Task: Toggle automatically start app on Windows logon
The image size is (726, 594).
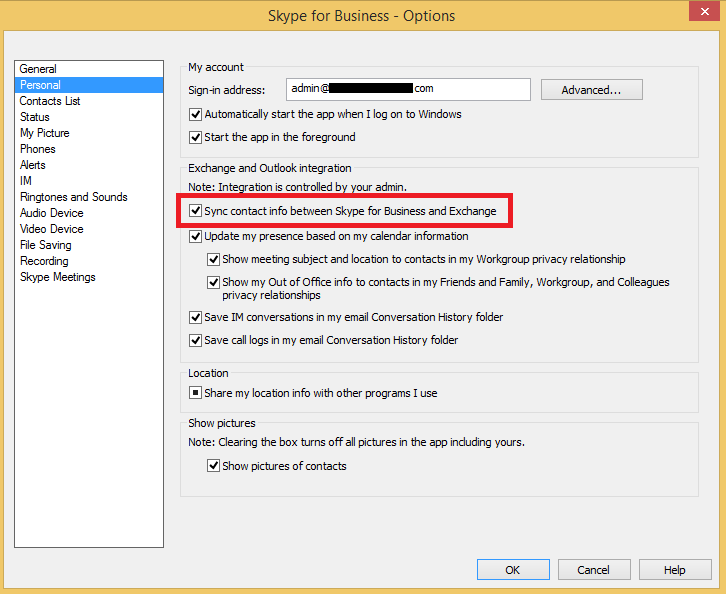Action: tap(195, 114)
